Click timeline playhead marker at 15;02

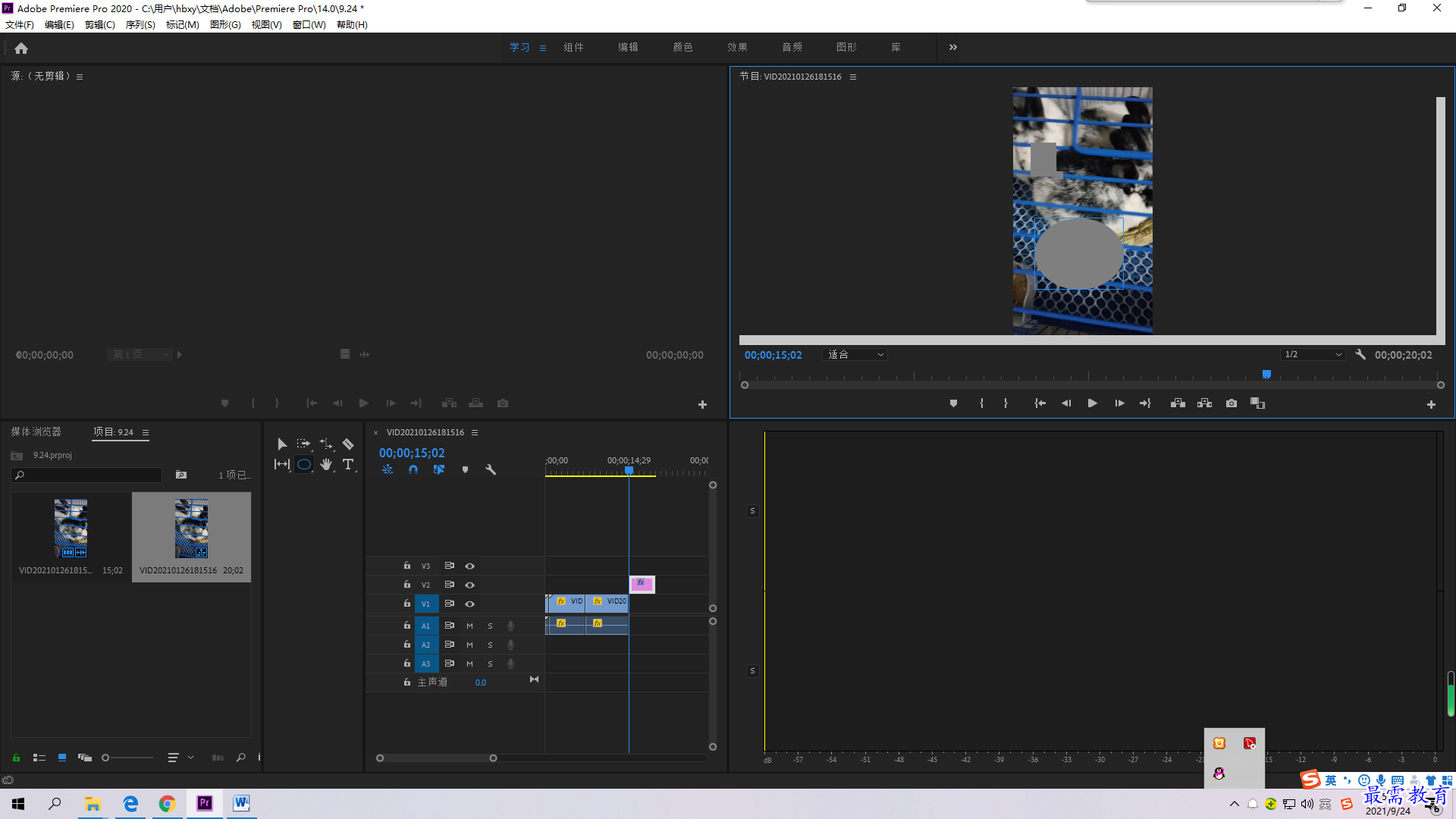click(x=629, y=471)
